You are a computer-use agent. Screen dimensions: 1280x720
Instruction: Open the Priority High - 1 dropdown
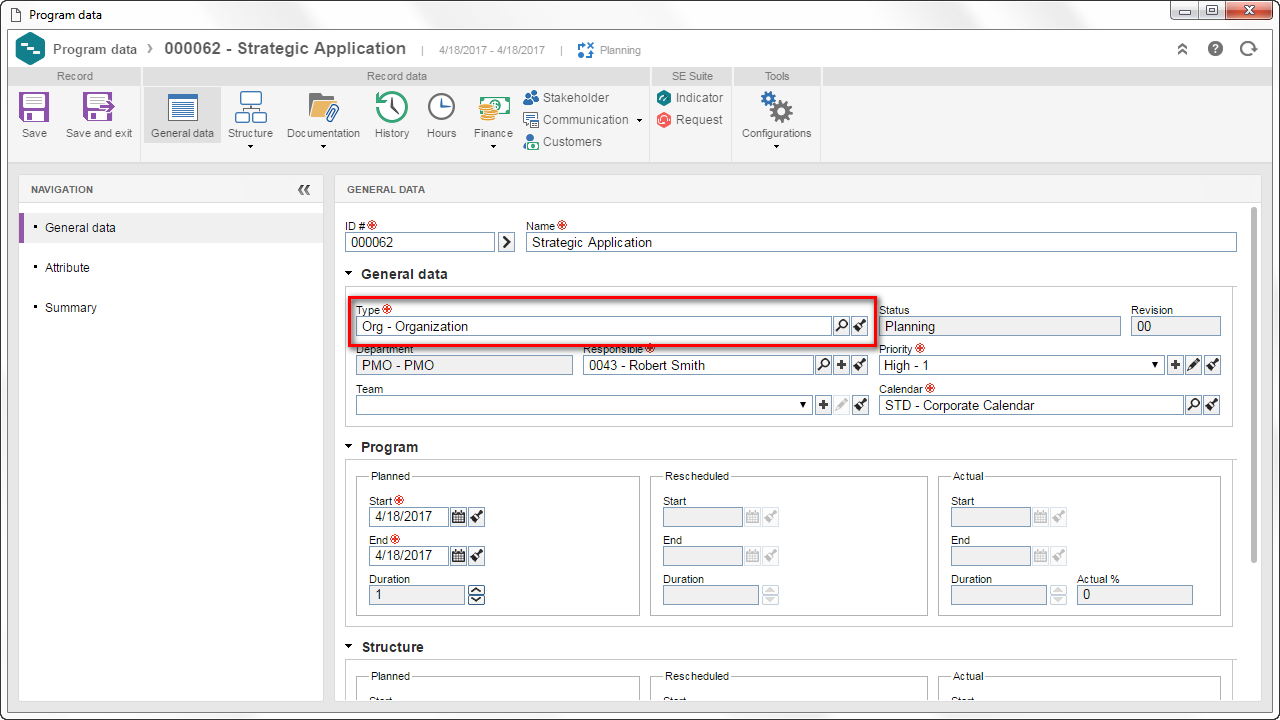tap(1021, 366)
